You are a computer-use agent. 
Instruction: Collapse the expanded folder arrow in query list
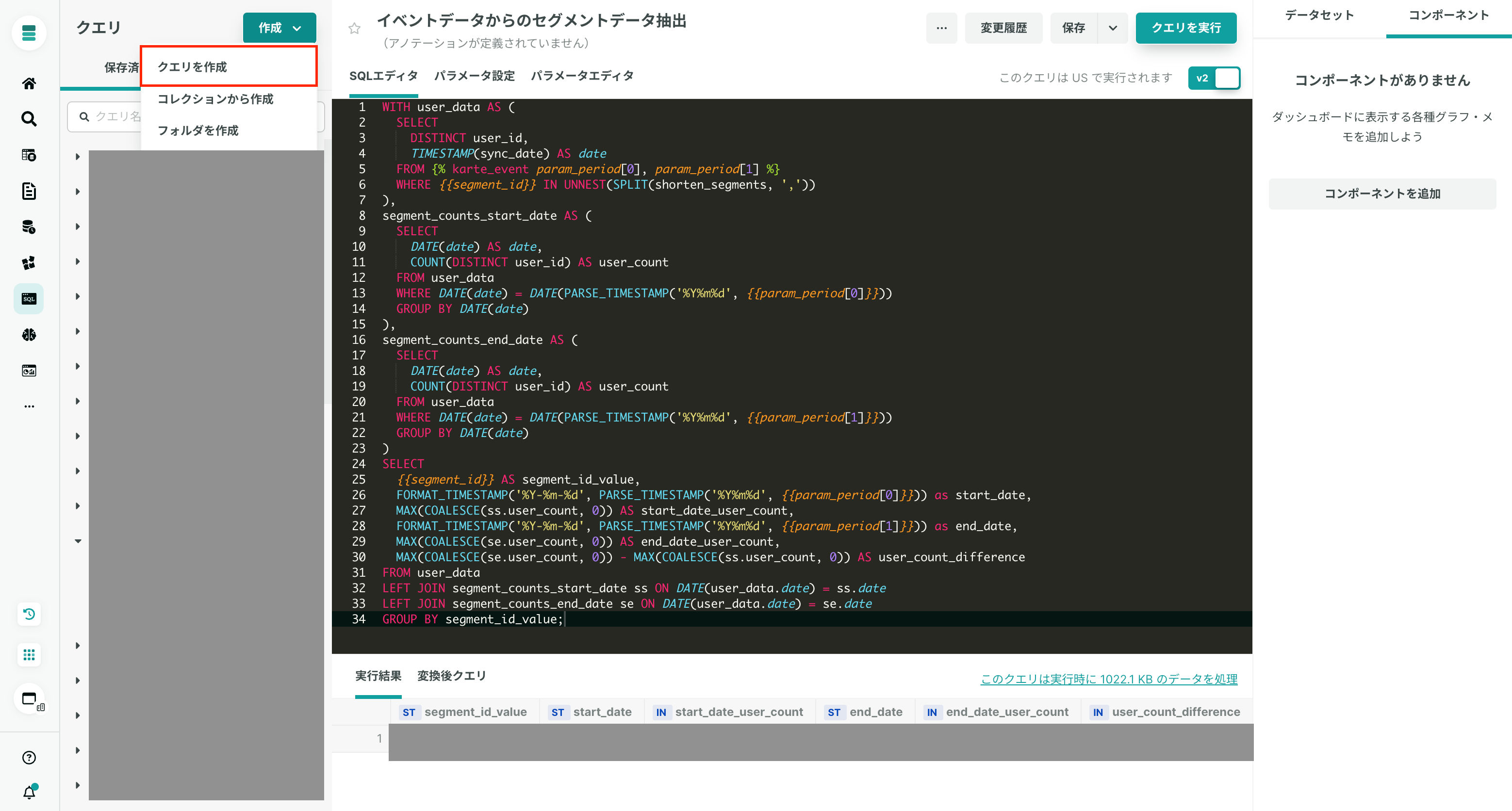pyautogui.click(x=78, y=541)
